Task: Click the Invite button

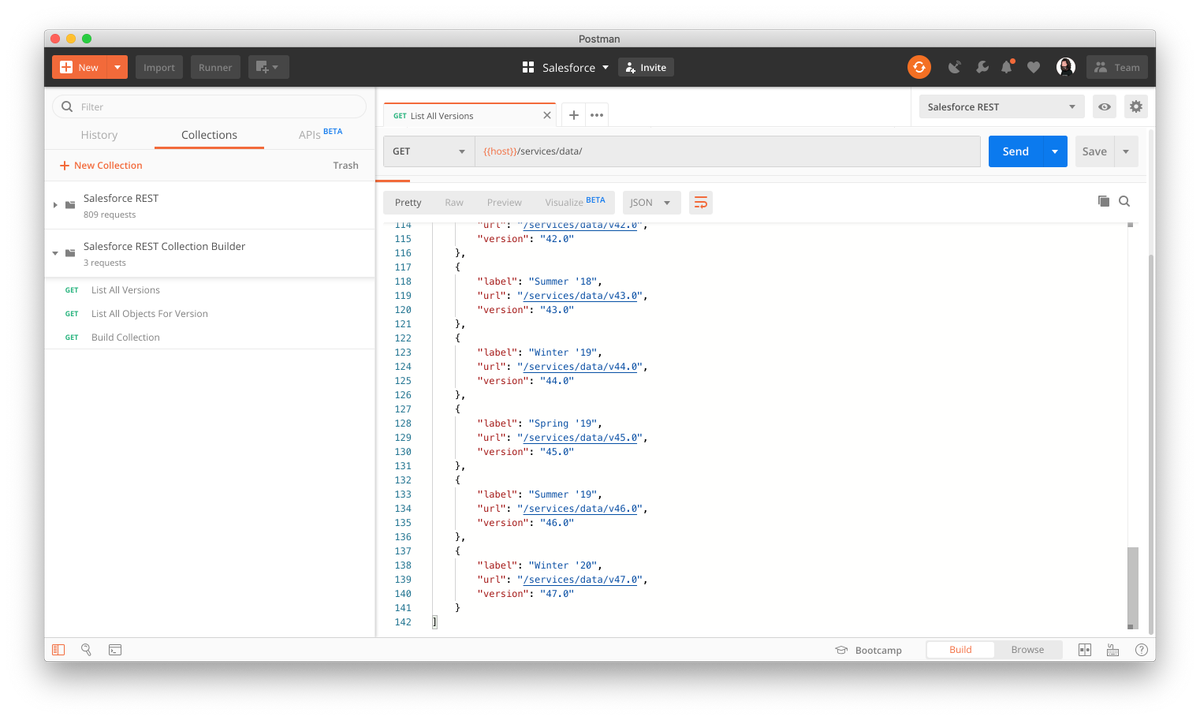Action: coord(646,67)
